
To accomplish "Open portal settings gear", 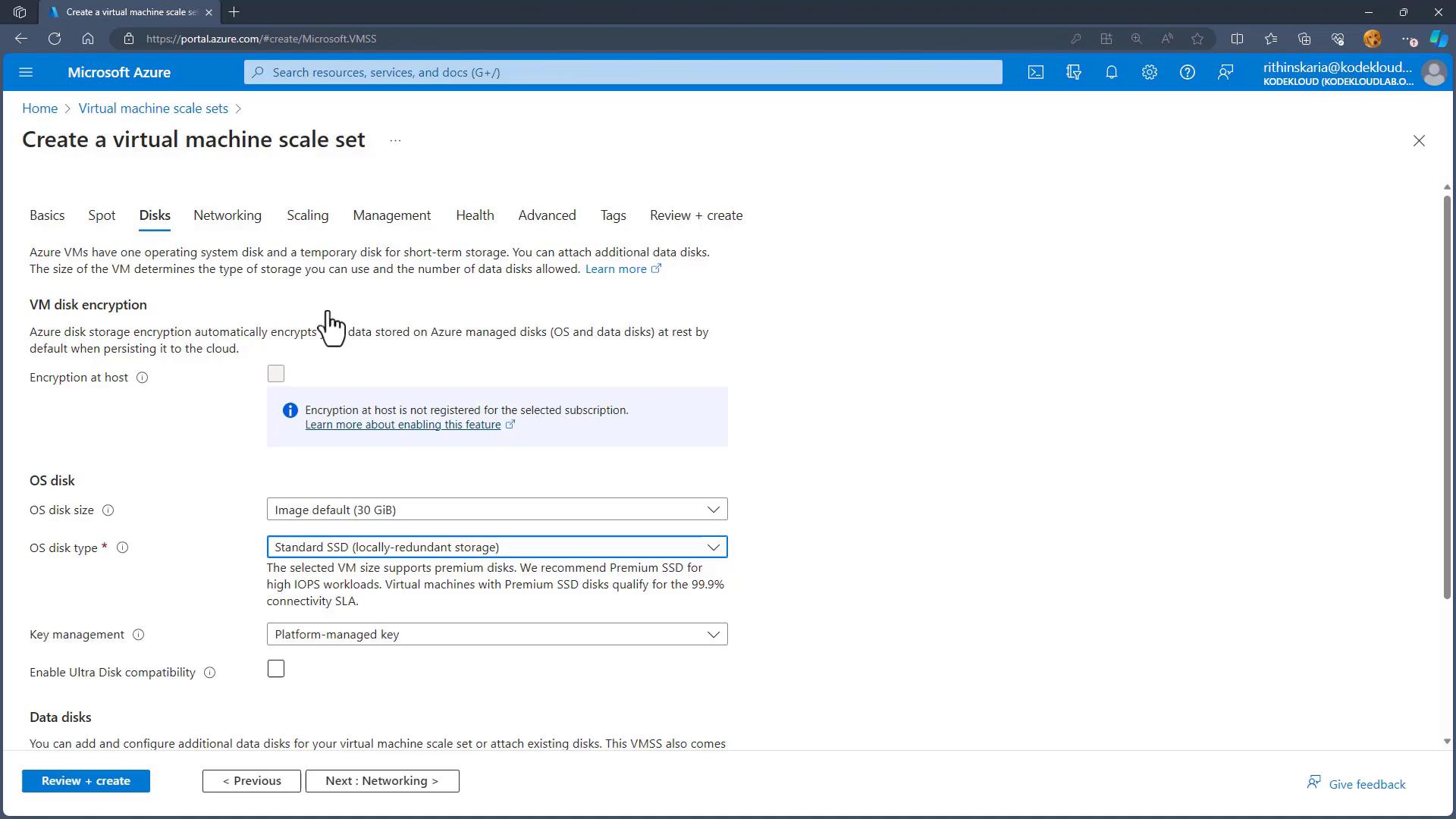I will coord(1150,73).
